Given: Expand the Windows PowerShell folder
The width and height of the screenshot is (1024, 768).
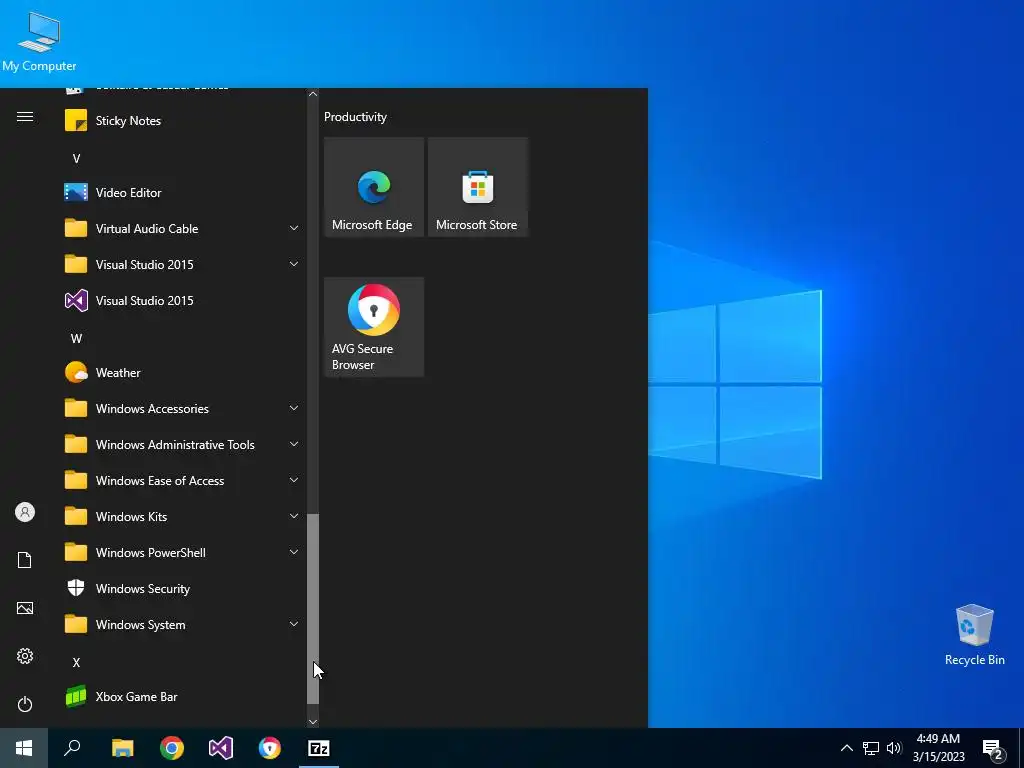Looking at the screenshot, I should coord(294,552).
